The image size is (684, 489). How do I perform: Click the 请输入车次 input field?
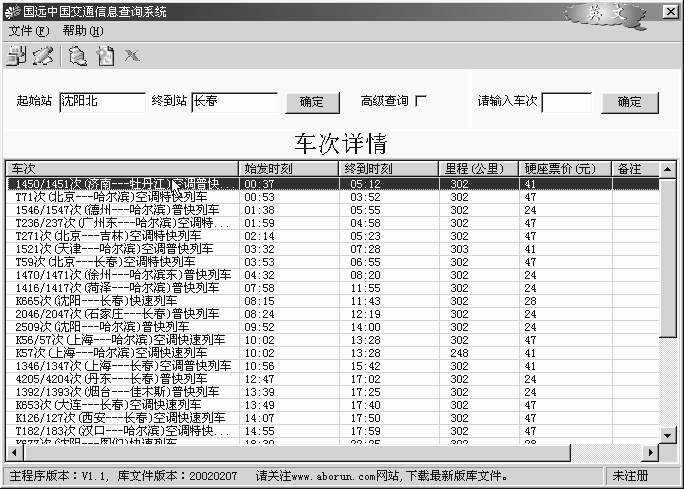(566, 102)
